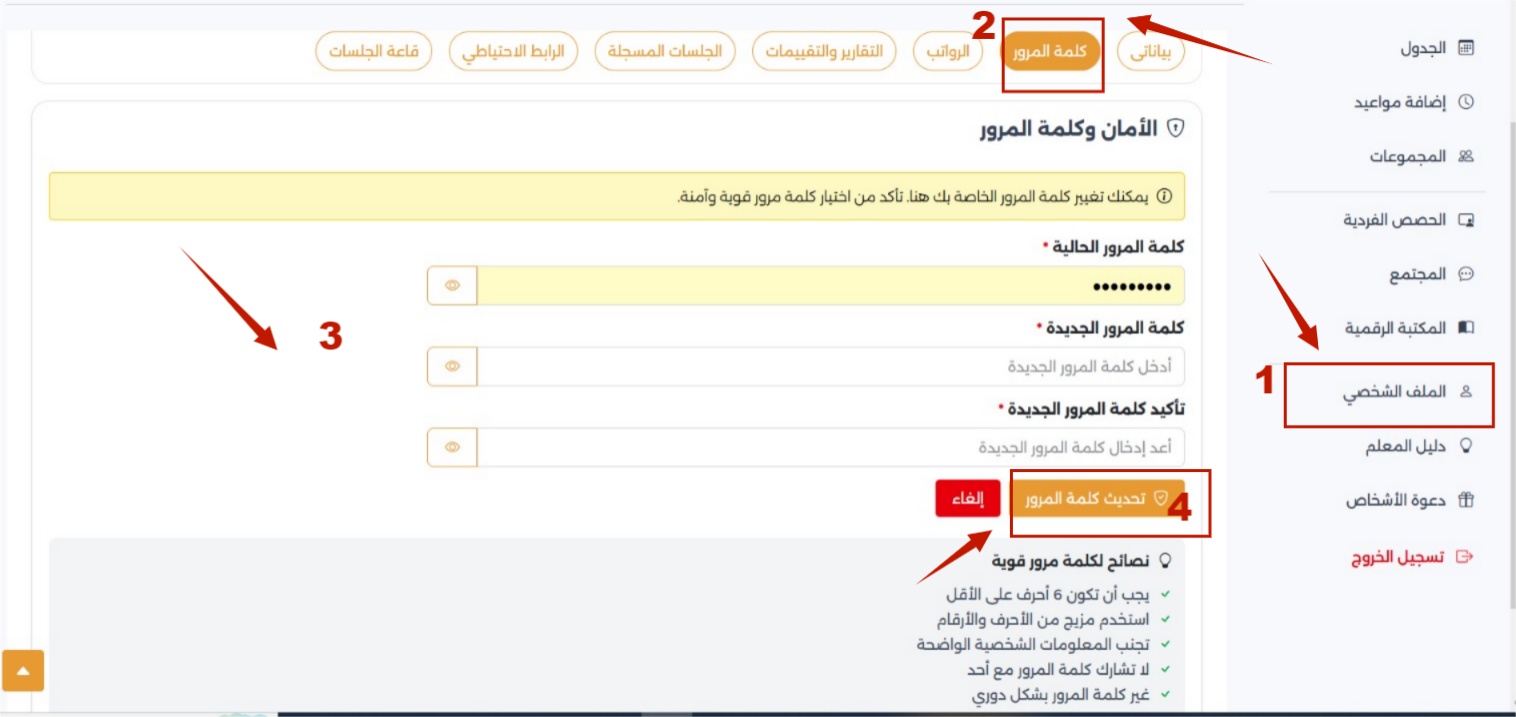This screenshot has width=1516, height=717.
Task: Click the screen icon beside الحصص الفردية
Action: tap(1466, 220)
